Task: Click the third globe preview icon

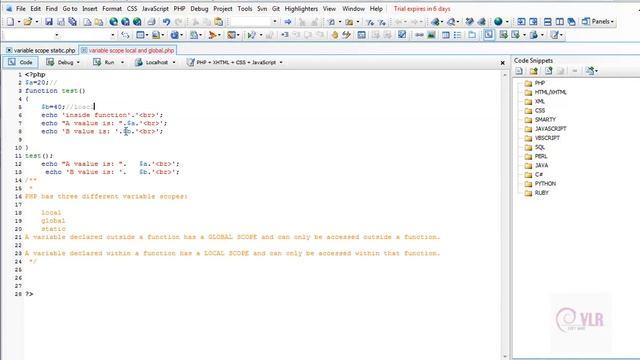Action: tap(137, 22)
